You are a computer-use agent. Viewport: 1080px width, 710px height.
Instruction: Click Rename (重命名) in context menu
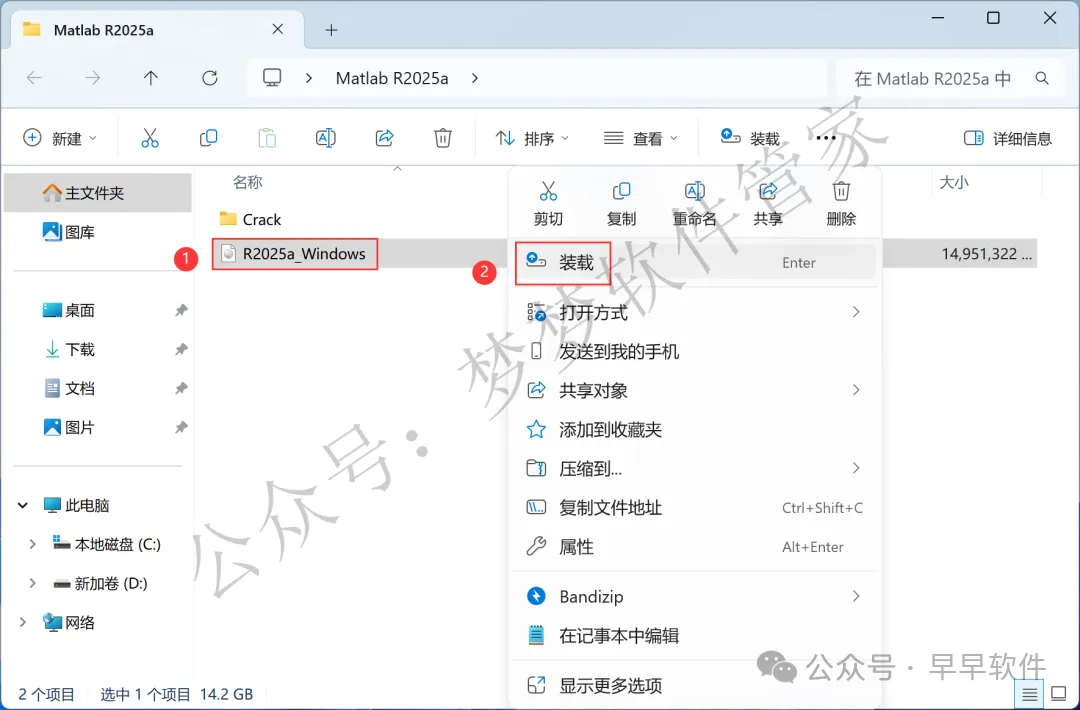[694, 204]
